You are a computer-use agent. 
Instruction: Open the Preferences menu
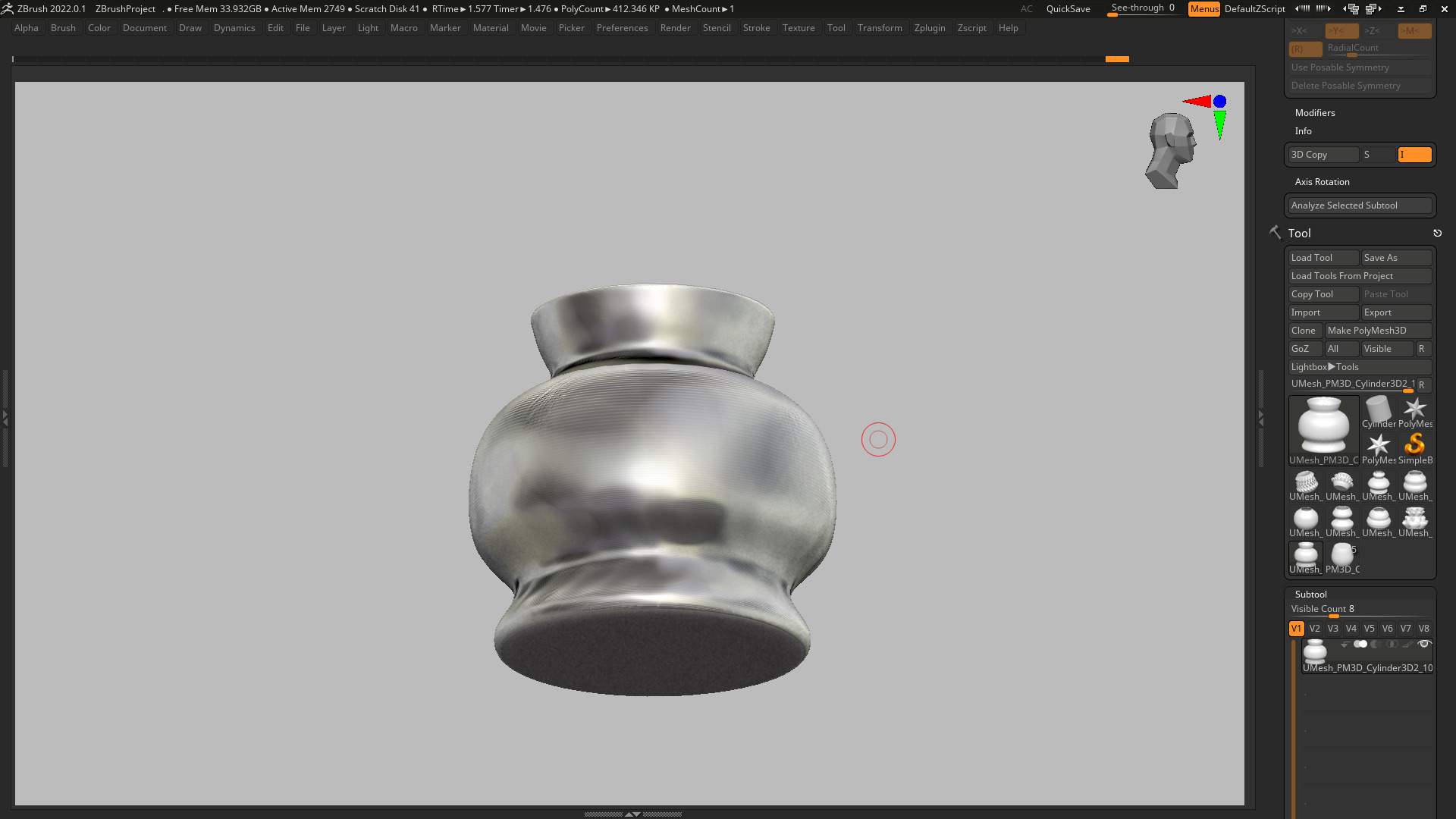(x=622, y=28)
